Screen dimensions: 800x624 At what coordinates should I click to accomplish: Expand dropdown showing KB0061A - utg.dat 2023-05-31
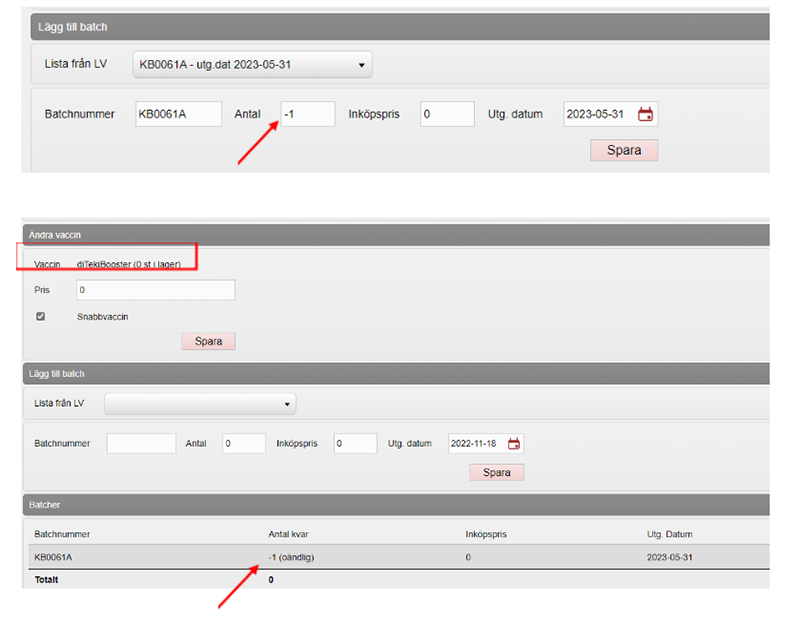[252, 65]
